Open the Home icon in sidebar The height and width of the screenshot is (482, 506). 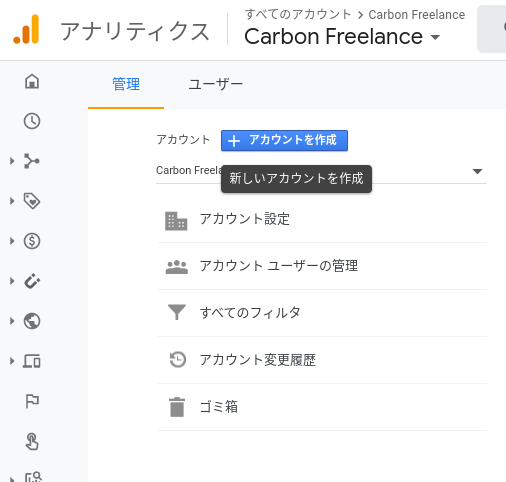click(32, 81)
